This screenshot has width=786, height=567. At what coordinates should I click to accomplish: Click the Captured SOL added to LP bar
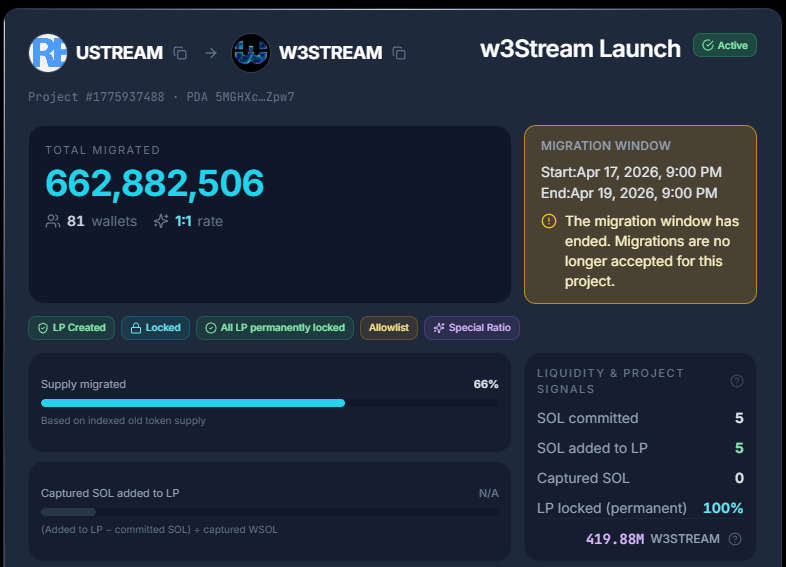click(x=270, y=512)
